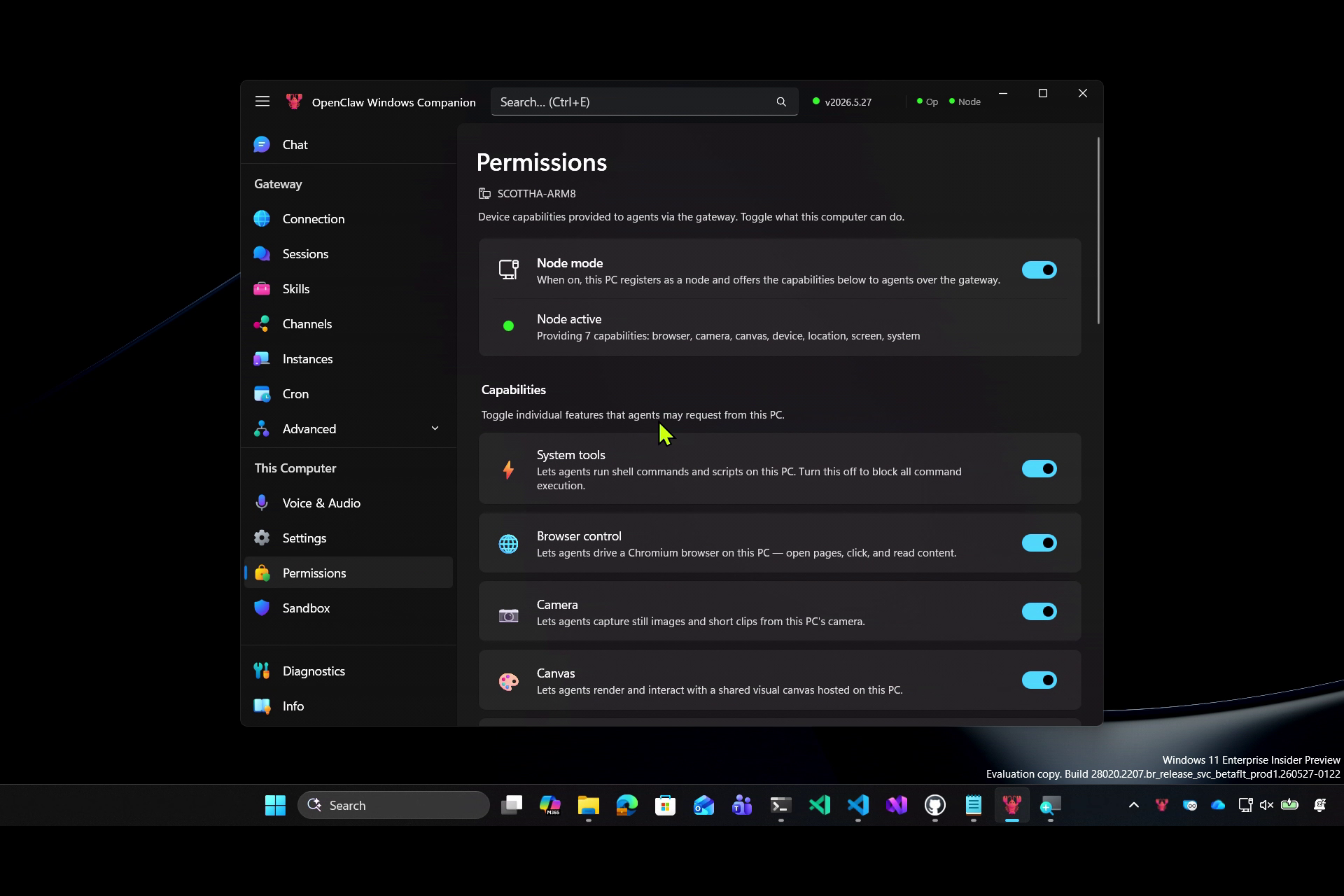The image size is (1344, 896).
Task: Select the Permissions sidebar item
Action: click(349, 573)
